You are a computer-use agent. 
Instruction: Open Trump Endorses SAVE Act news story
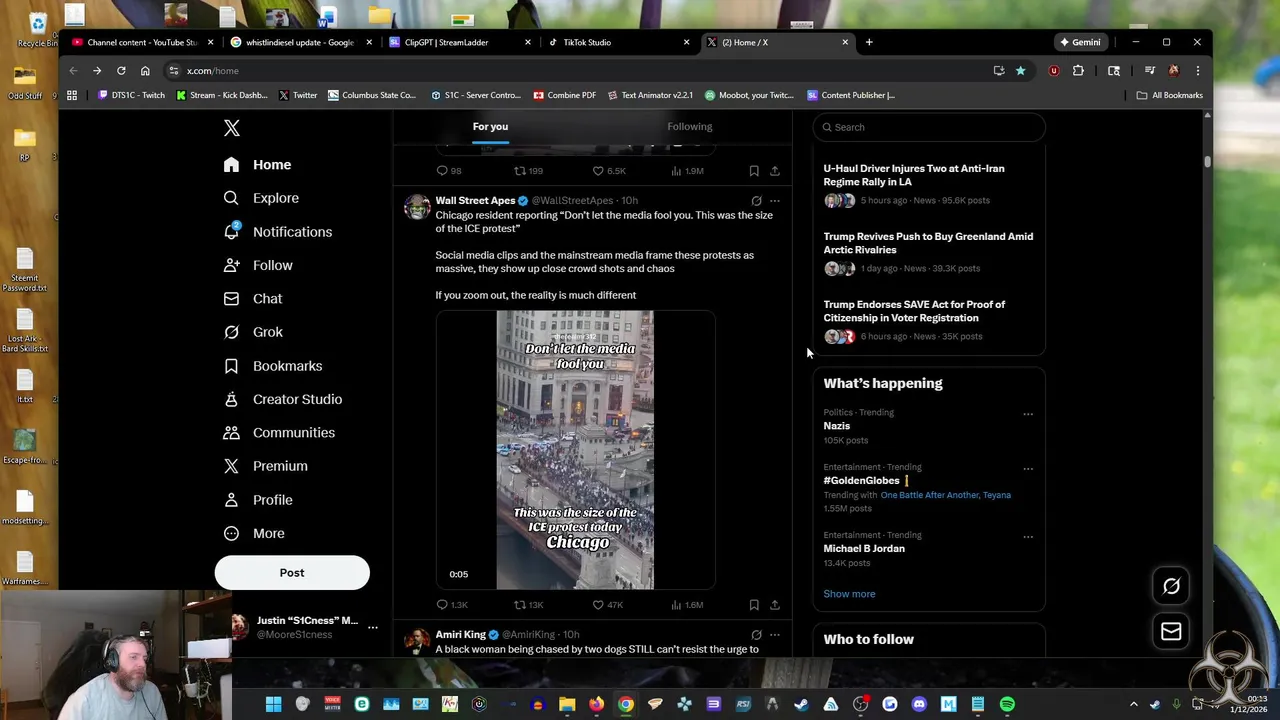[929, 320]
